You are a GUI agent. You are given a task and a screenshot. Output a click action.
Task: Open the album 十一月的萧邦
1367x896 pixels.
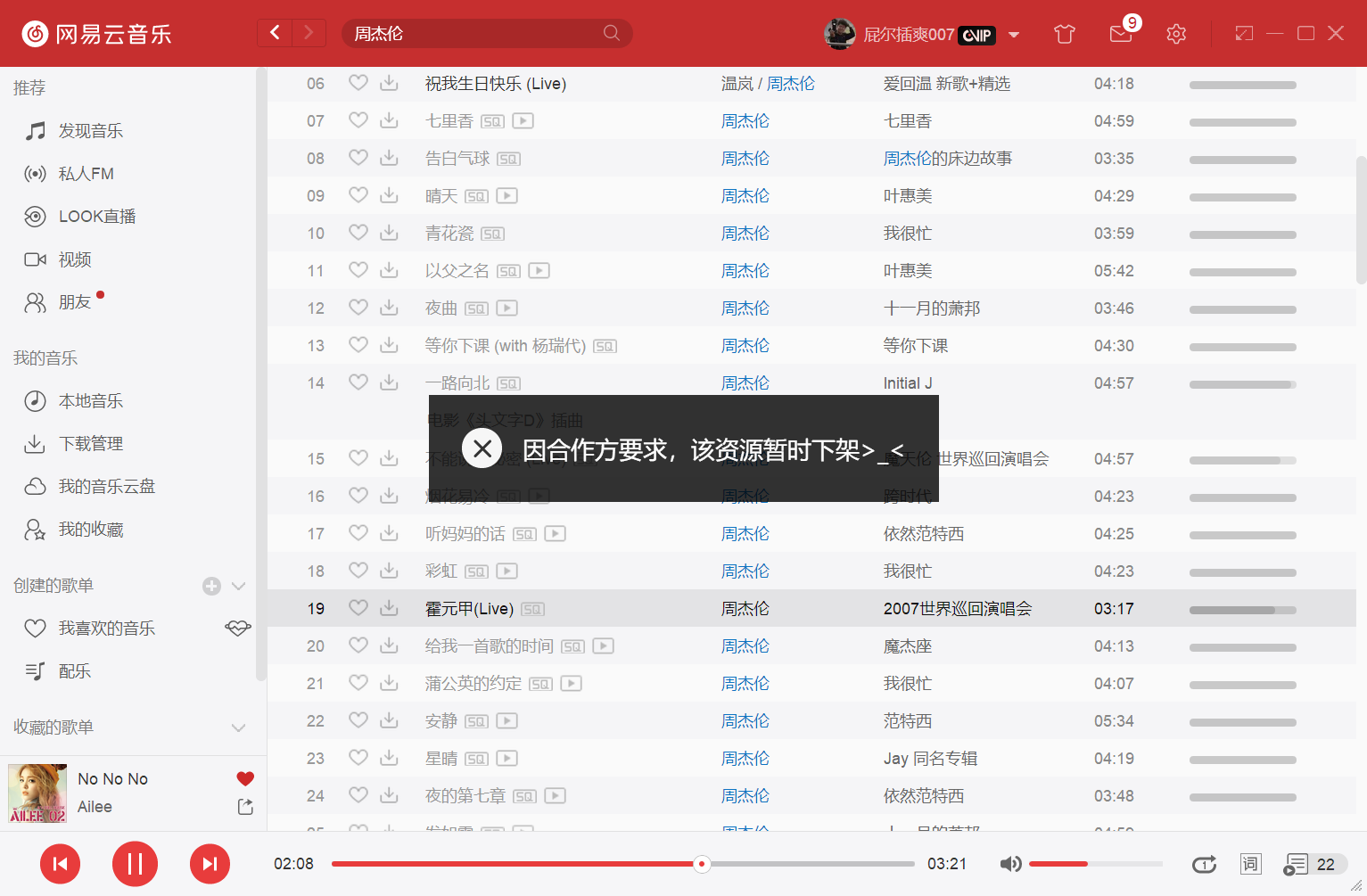point(932,308)
